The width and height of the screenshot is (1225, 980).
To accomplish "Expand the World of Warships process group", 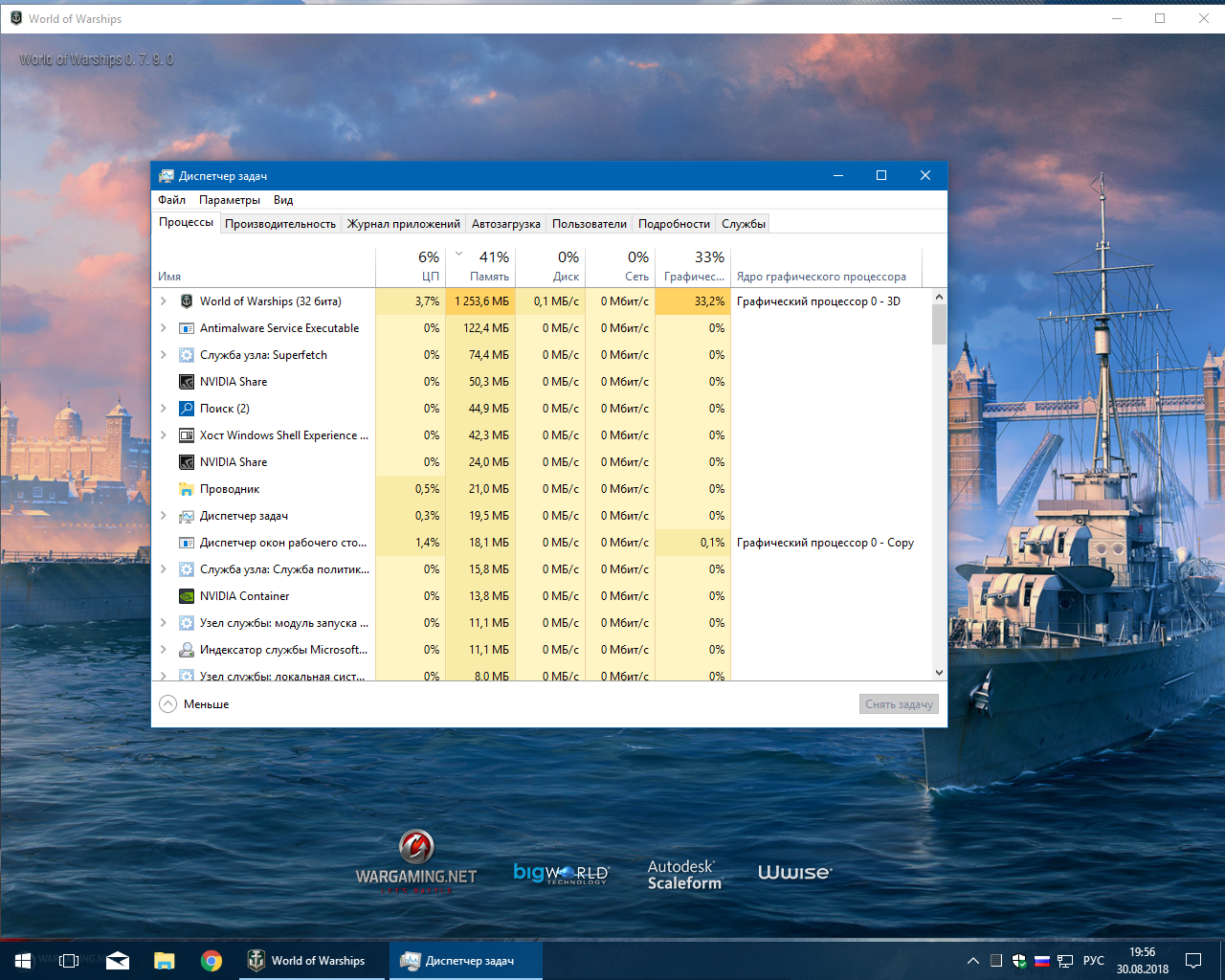I will (164, 301).
